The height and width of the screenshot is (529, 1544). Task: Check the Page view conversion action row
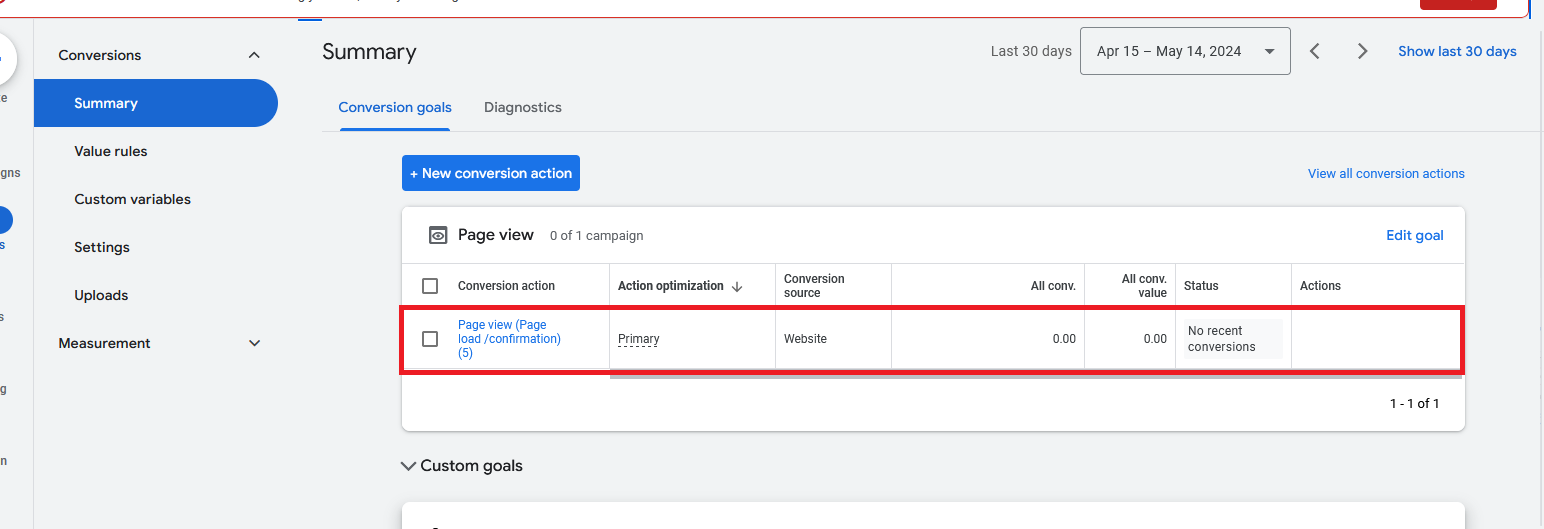[x=430, y=339]
